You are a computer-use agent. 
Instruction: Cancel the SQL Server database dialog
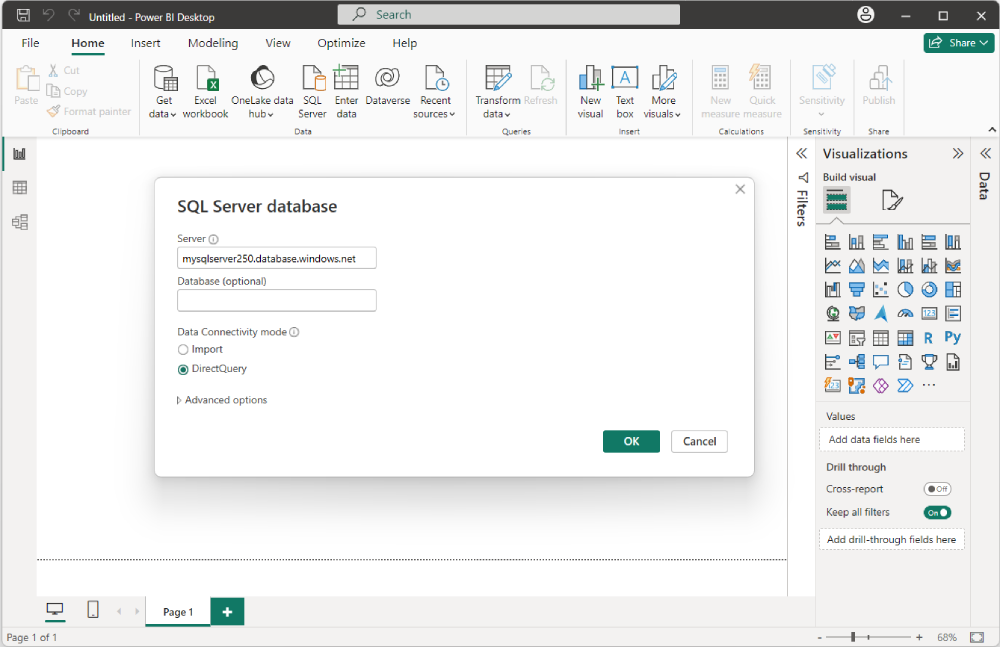pyautogui.click(x=700, y=442)
